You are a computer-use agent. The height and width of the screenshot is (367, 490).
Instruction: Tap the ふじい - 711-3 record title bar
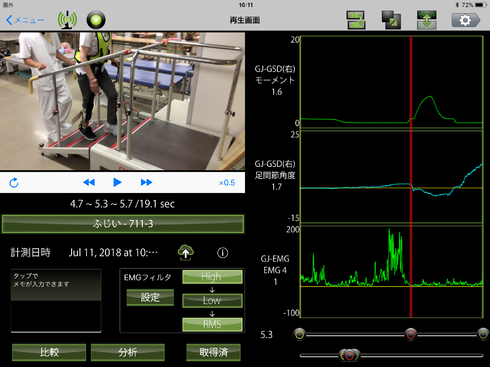(x=123, y=224)
